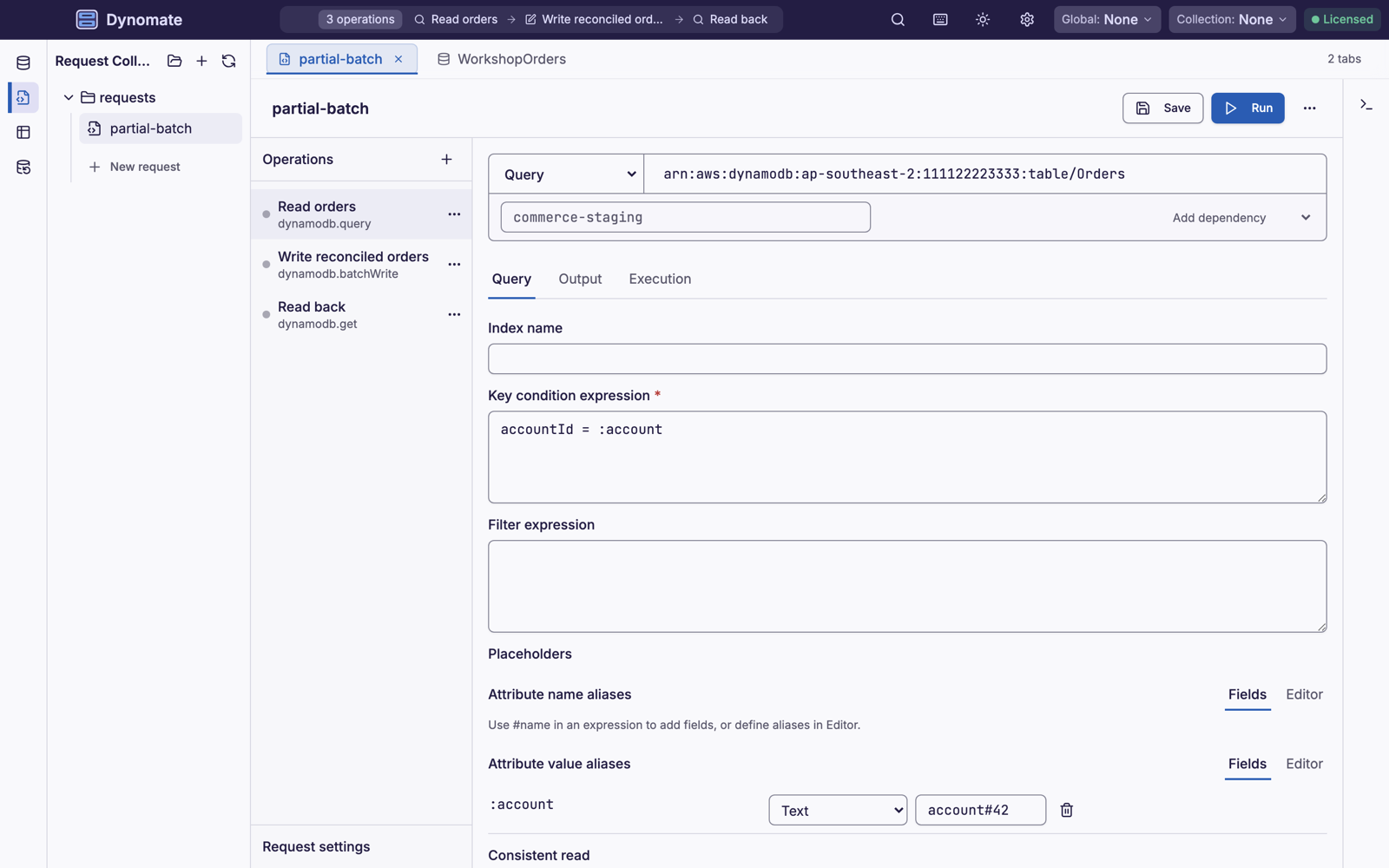
Task: Open collection folder icon beside Request Coll...
Action: pyautogui.click(x=174, y=61)
